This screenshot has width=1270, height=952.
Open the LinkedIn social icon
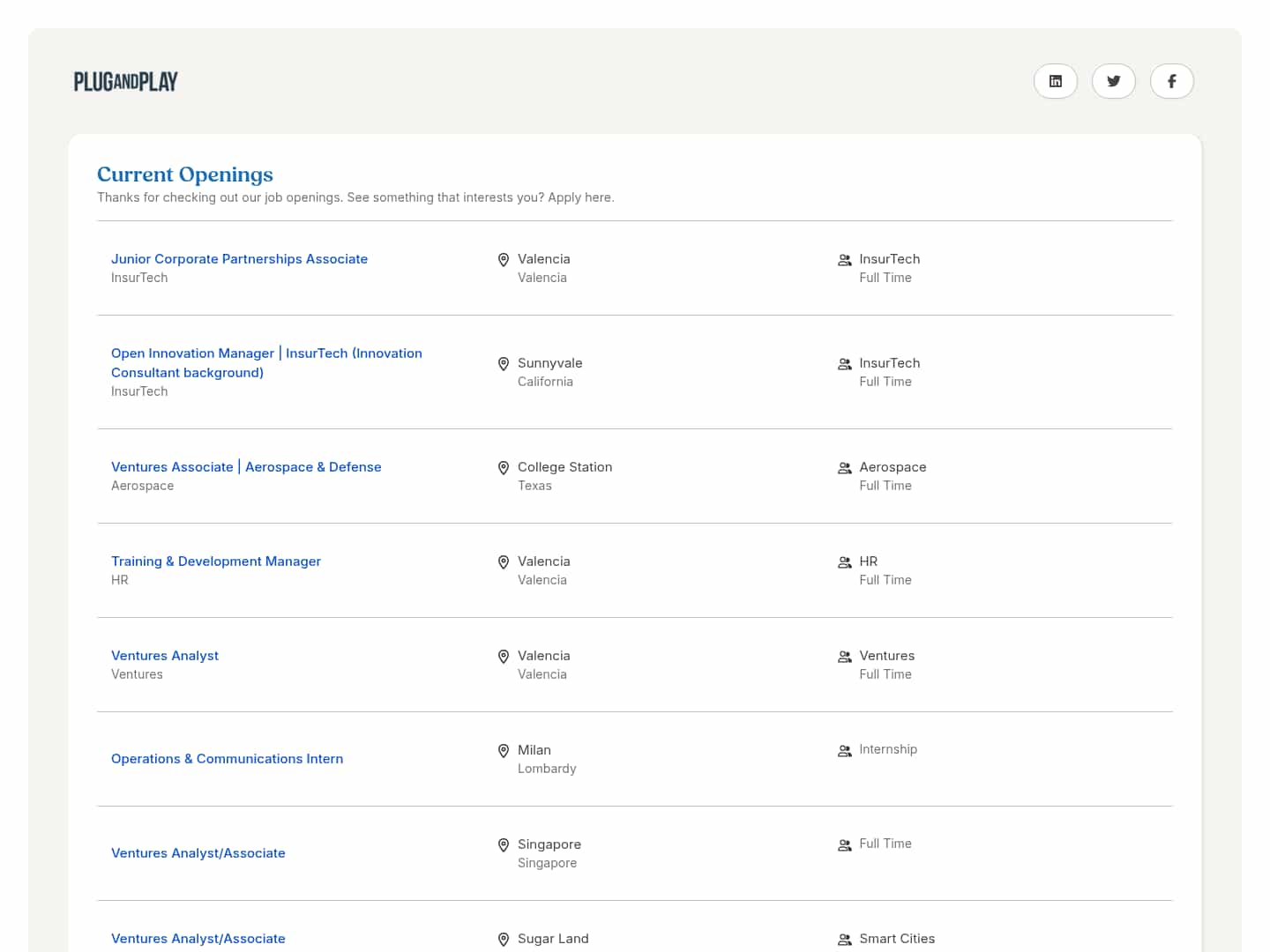tap(1055, 81)
